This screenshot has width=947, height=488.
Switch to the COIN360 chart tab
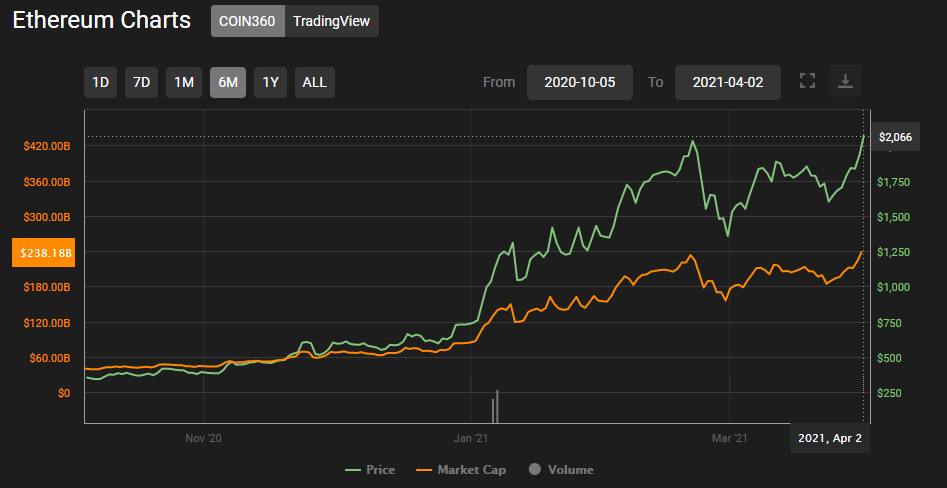pyautogui.click(x=248, y=21)
